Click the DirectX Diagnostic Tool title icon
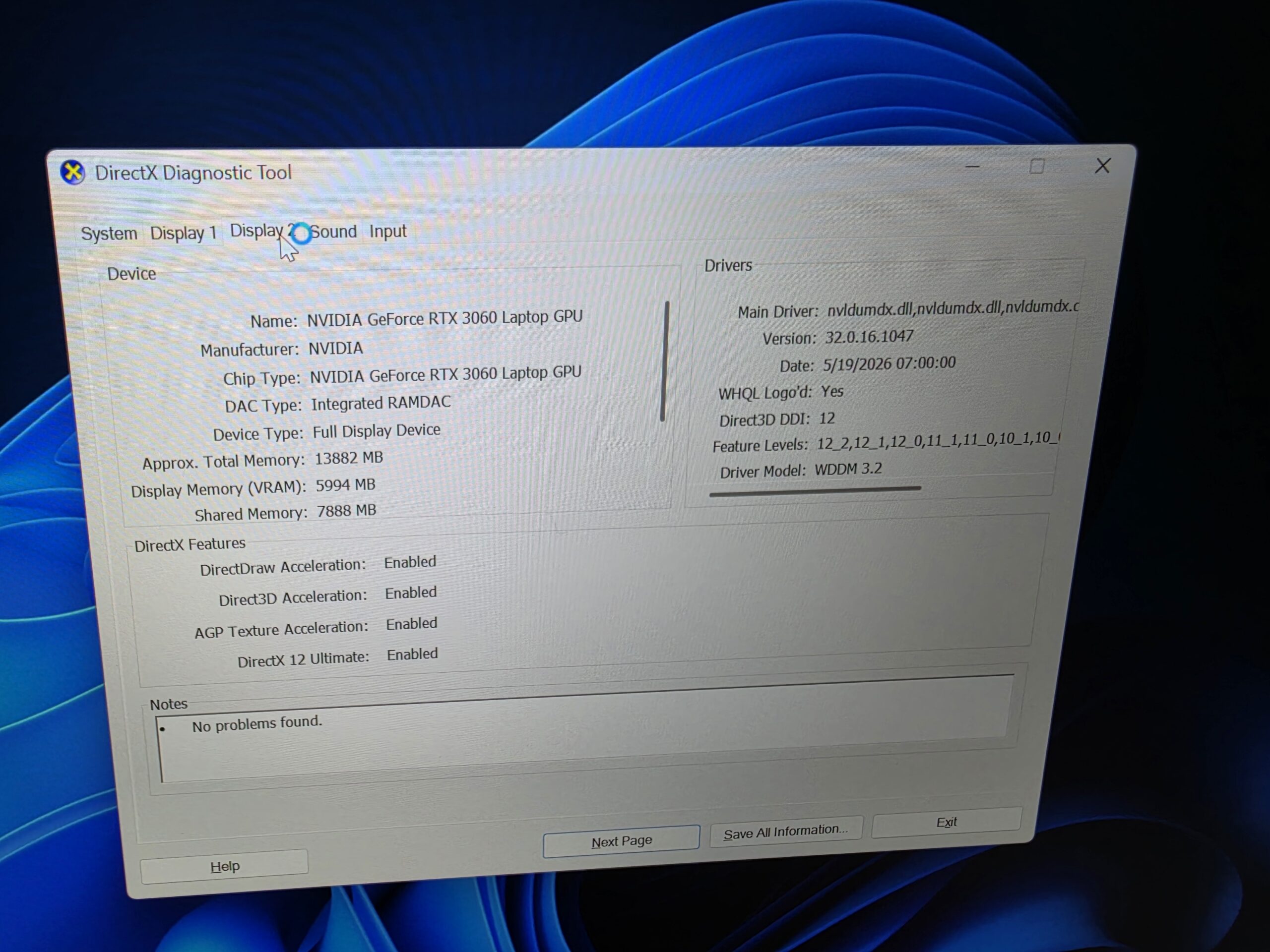Screen dimensions: 1270x952 coord(72,172)
